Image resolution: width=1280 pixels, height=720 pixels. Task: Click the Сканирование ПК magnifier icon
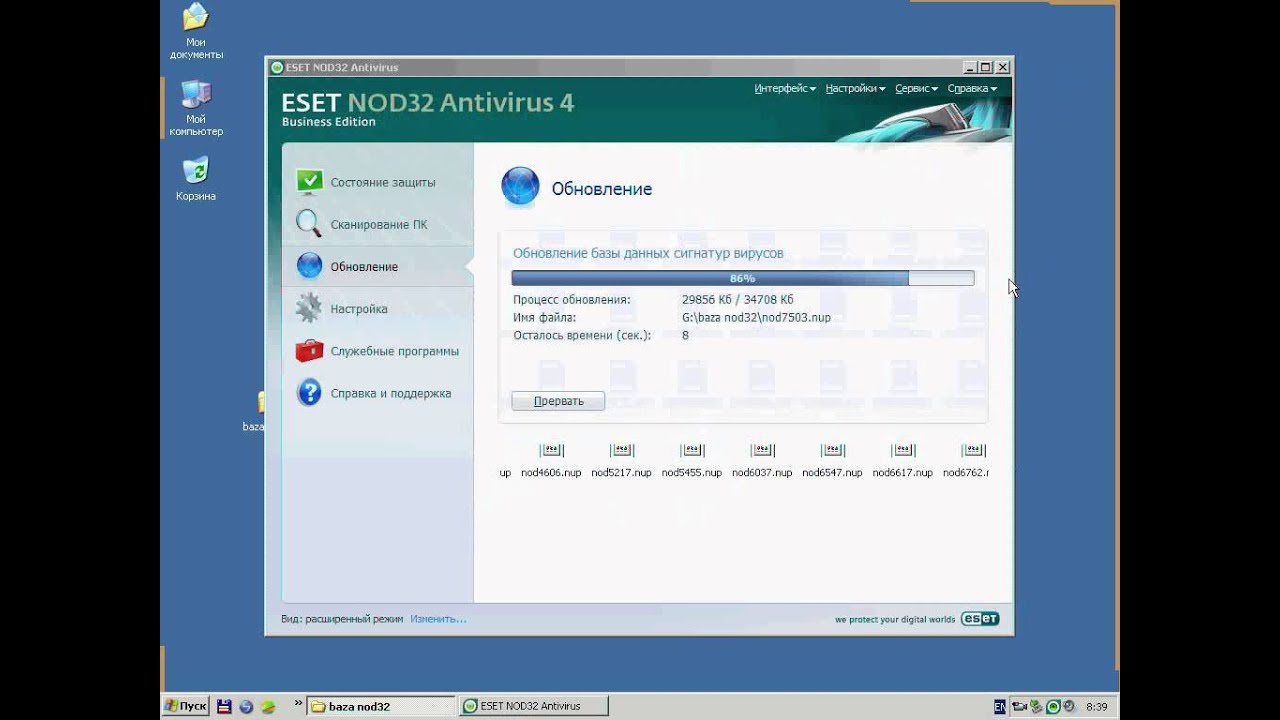click(309, 224)
